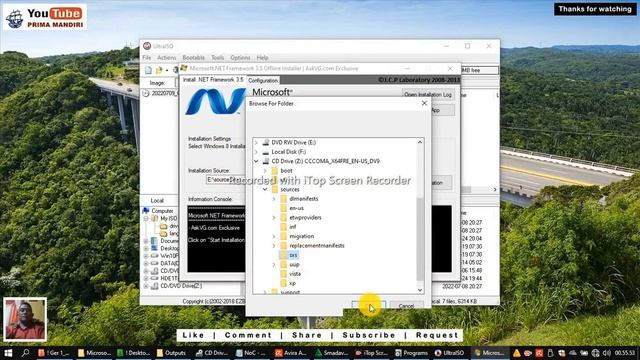Switch to Smadav taskbar button
640x360 pixels.
[331, 353]
